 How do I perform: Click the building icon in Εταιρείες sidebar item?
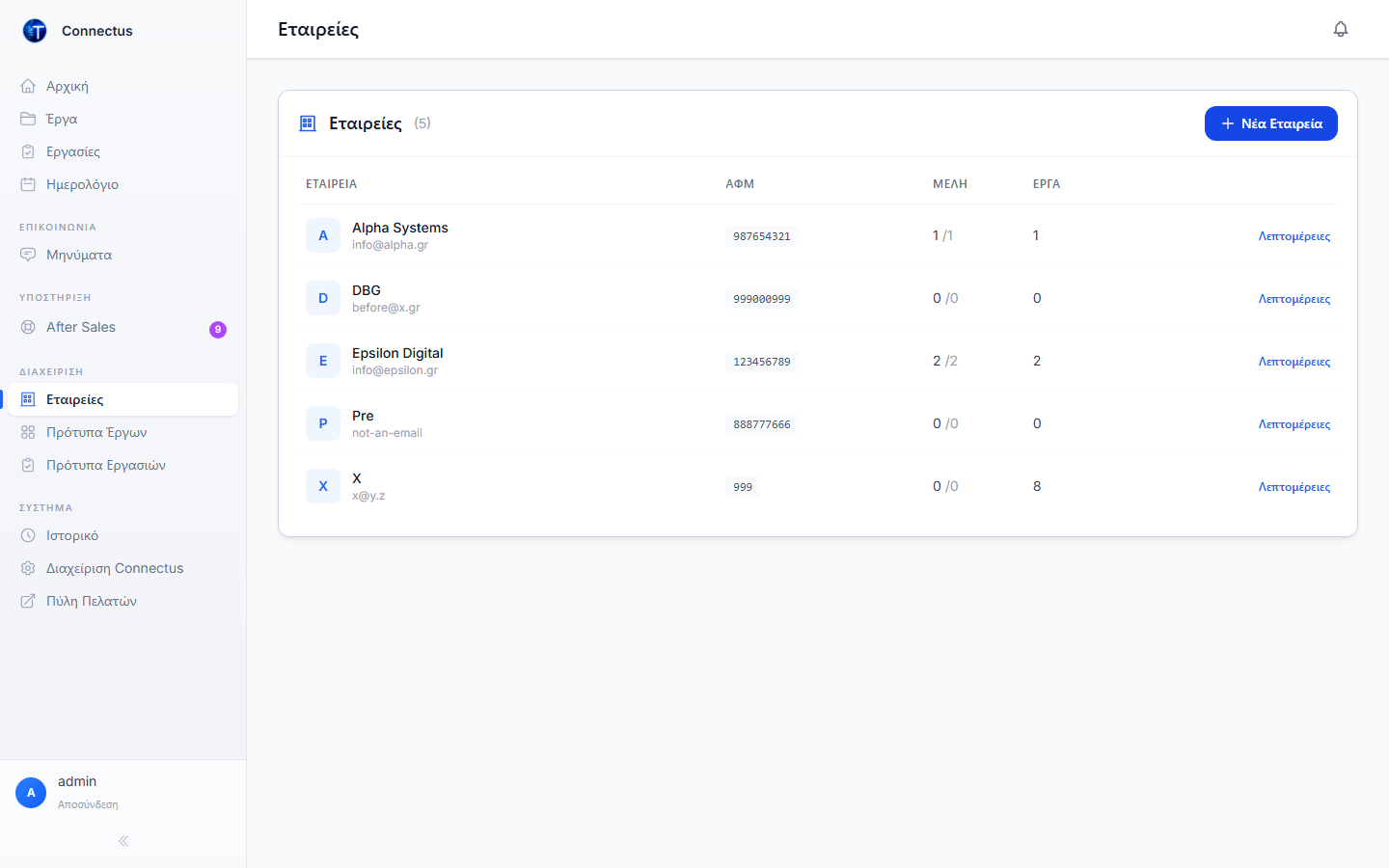(x=28, y=399)
